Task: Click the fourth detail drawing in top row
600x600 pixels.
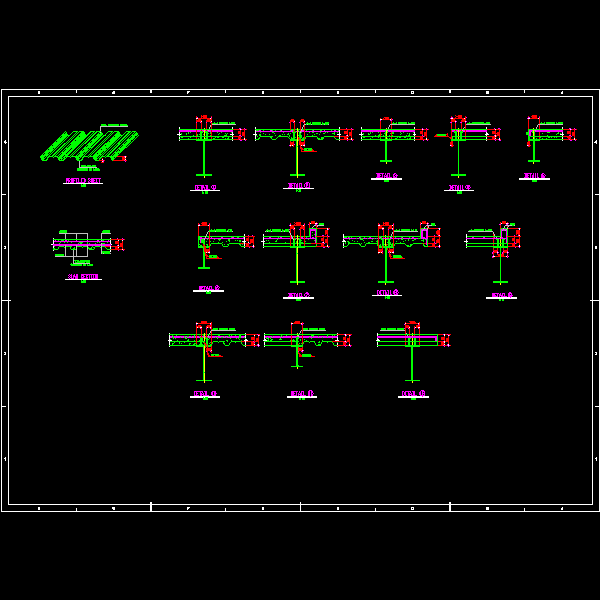Action: (462, 138)
